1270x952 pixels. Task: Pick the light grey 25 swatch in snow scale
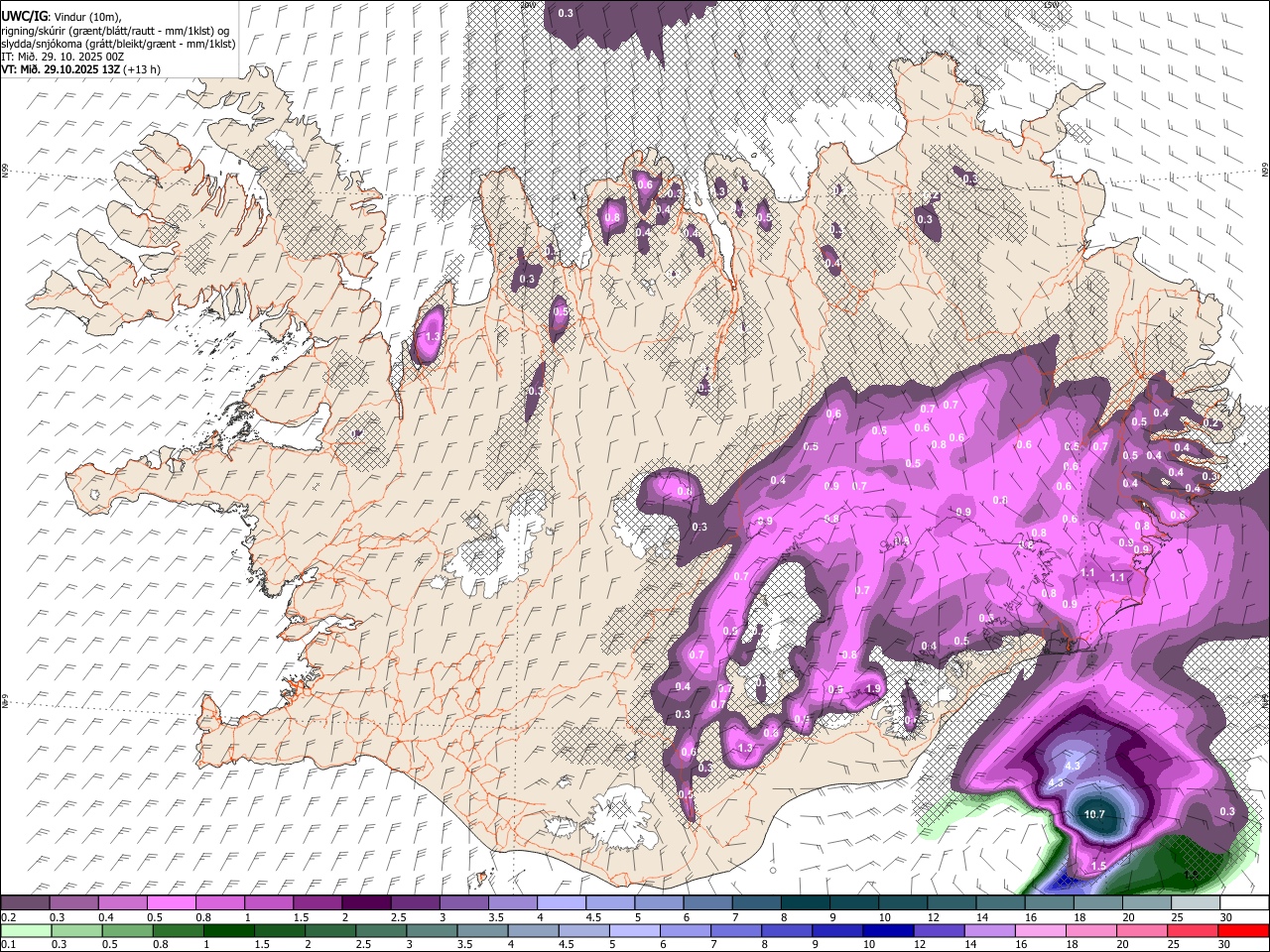point(1196,903)
